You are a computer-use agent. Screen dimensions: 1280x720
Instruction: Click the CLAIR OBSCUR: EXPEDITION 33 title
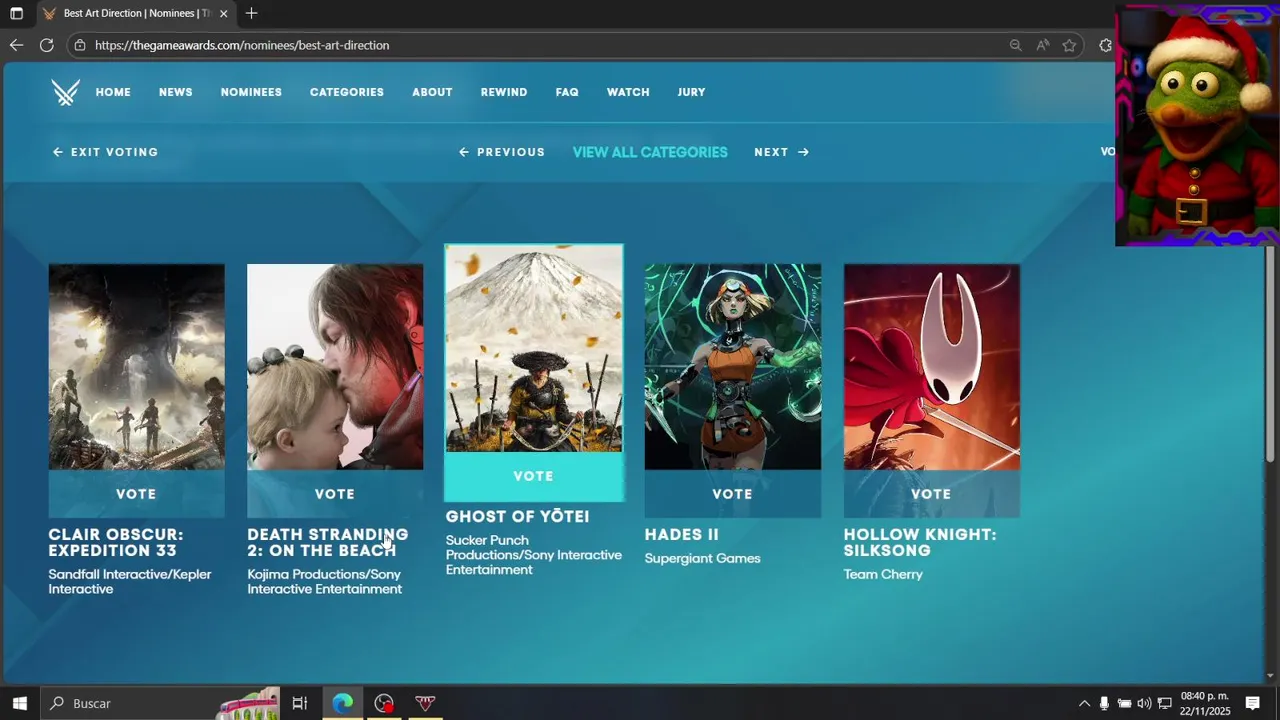pyautogui.click(x=116, y=543)
